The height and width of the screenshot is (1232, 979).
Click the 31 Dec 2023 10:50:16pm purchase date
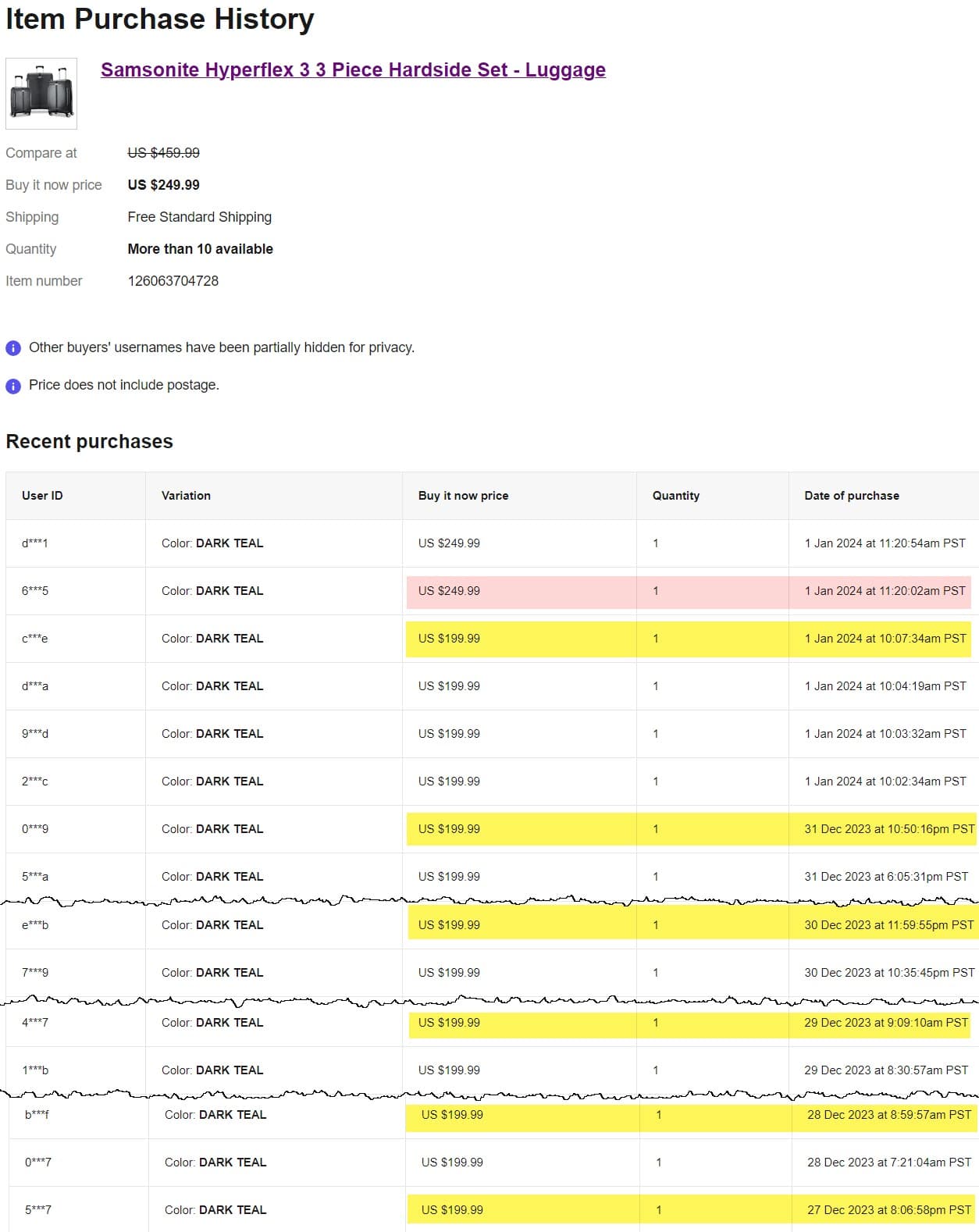coord(888,829)
